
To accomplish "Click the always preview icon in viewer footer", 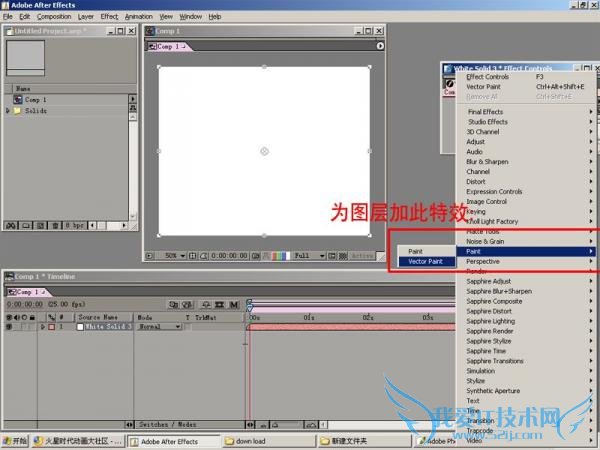I will tap(149, 256).
